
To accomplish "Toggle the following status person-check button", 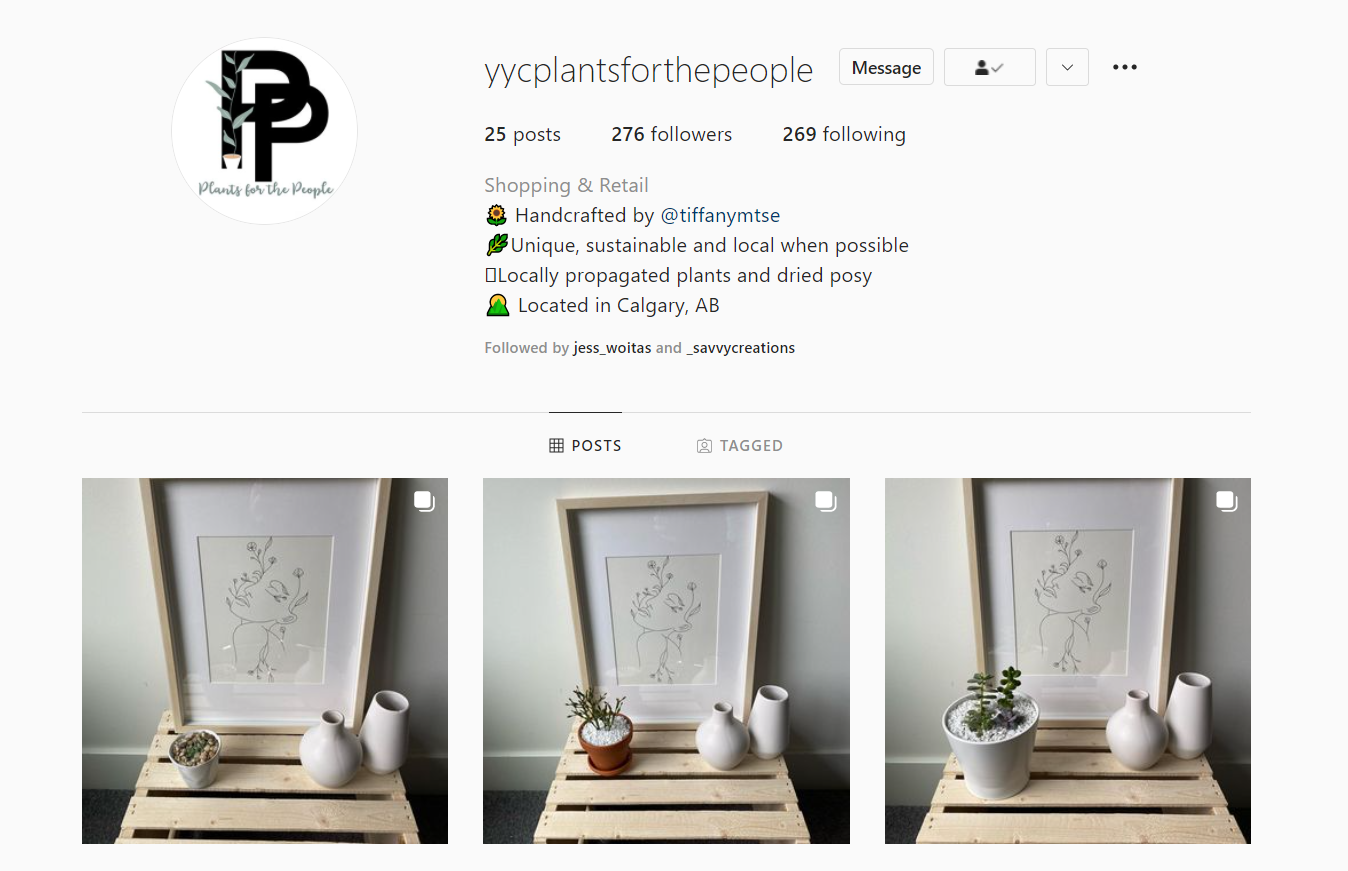I will (990, 67).
